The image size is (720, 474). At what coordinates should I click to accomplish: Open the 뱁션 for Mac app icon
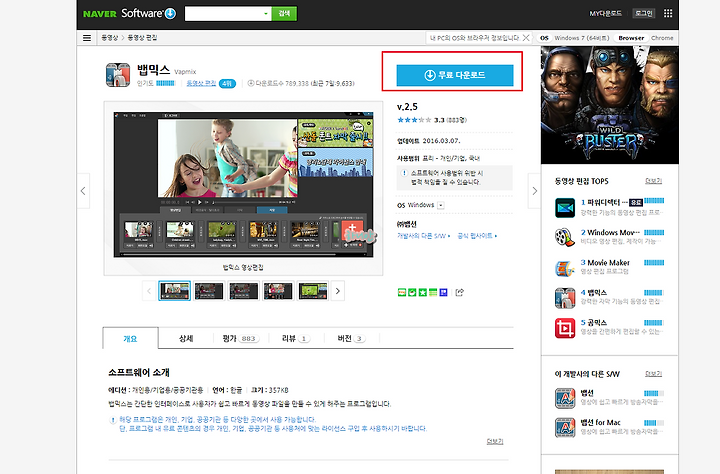pos(565,428)
